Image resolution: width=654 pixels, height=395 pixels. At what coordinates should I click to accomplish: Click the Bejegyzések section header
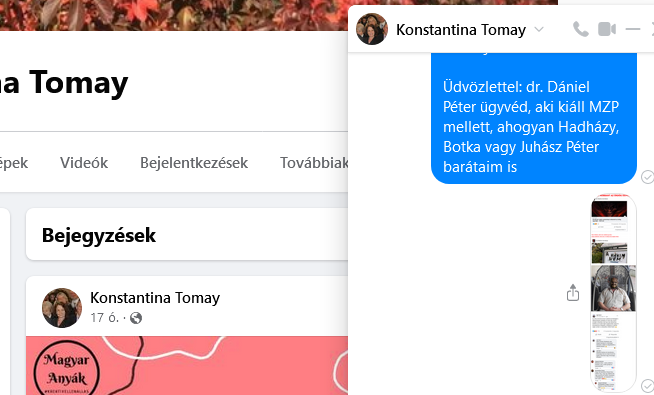pos(98,235)
